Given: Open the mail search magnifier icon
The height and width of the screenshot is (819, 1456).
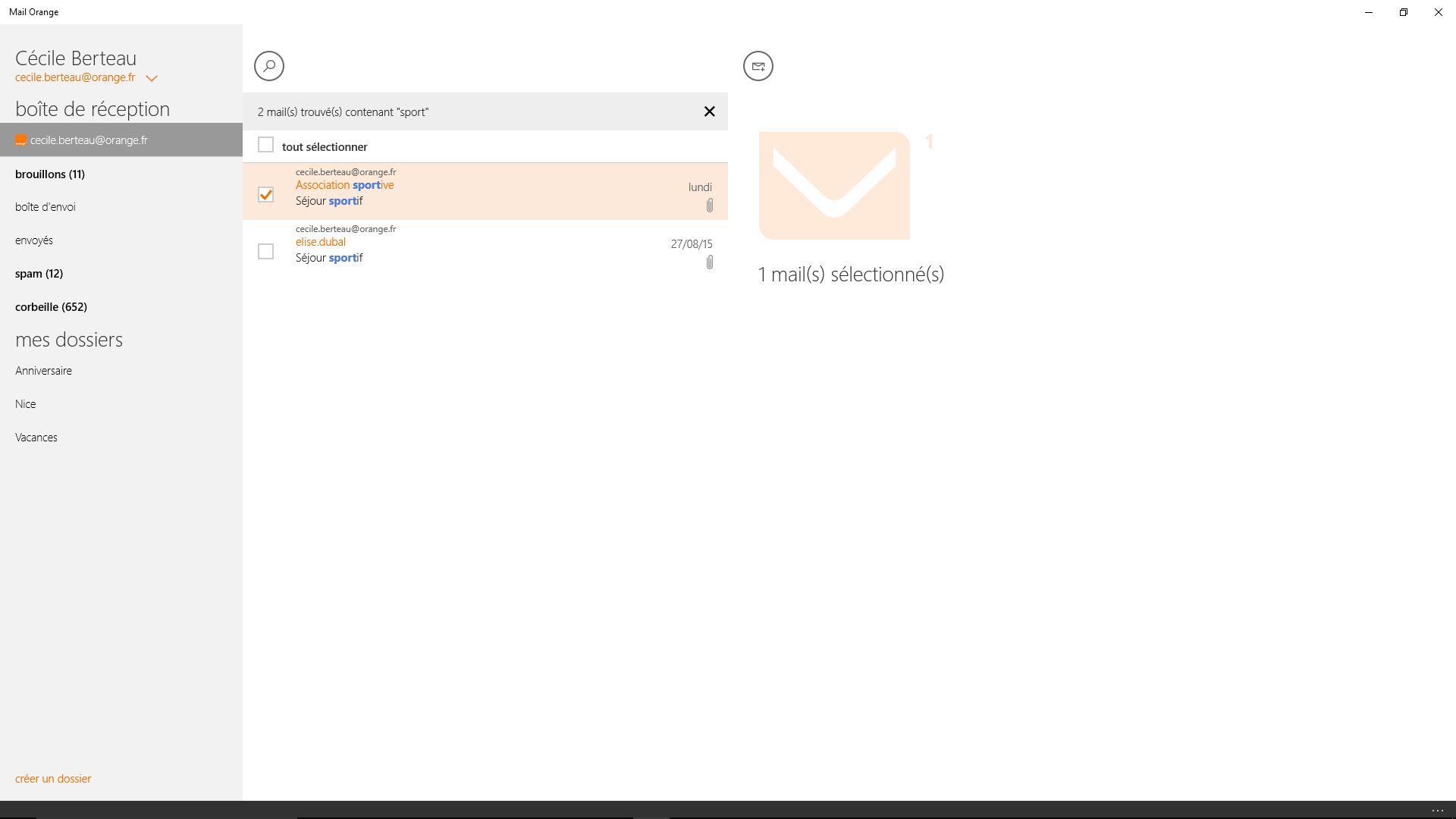Looking at the screenshot, I should [x=269, y=66].
